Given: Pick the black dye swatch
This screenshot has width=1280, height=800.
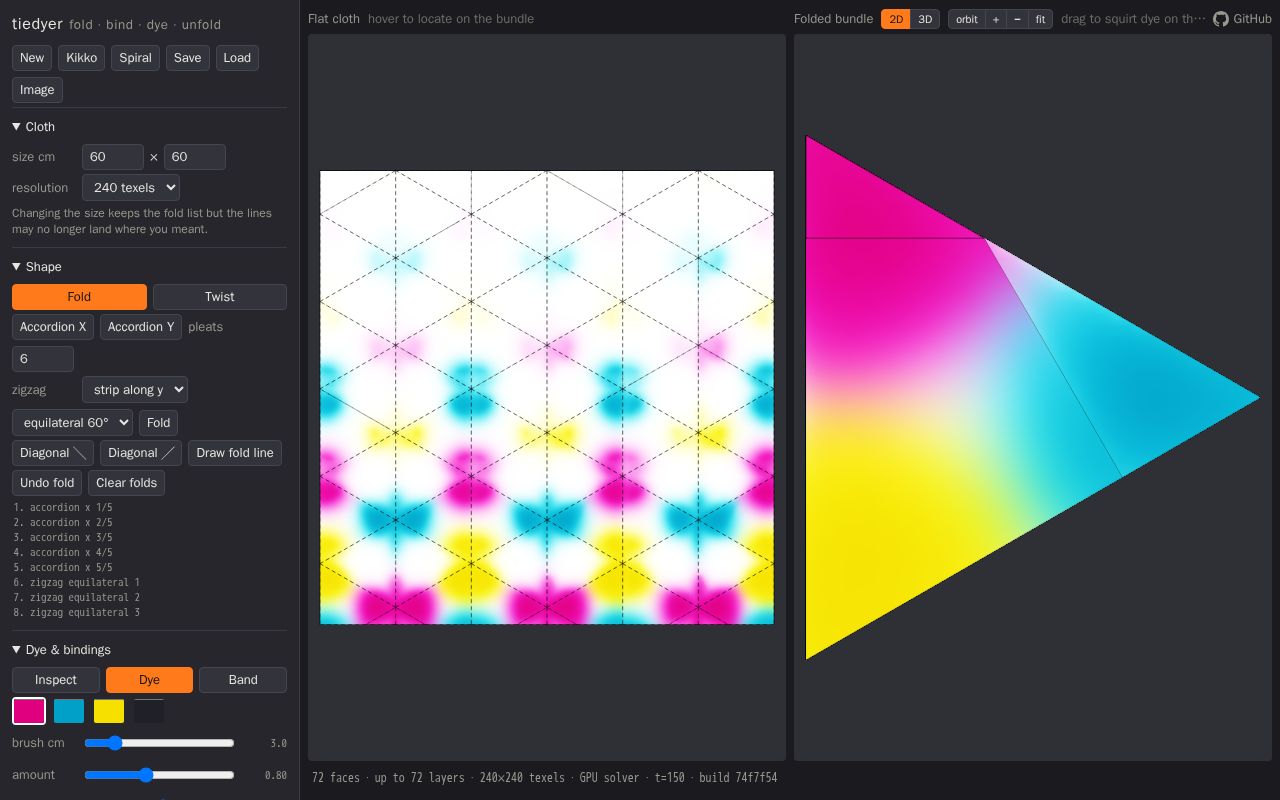Looking at the screenshot, I should [x=149, y=711].
